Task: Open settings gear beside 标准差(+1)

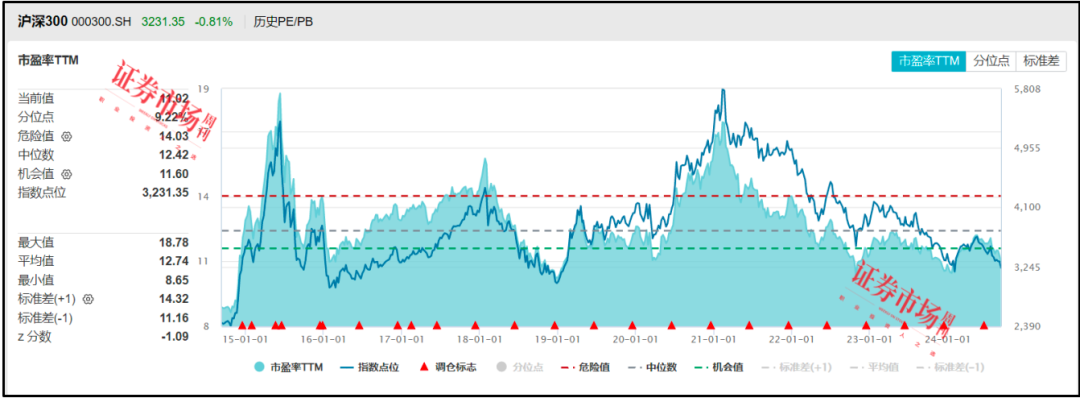Action: 88,300
